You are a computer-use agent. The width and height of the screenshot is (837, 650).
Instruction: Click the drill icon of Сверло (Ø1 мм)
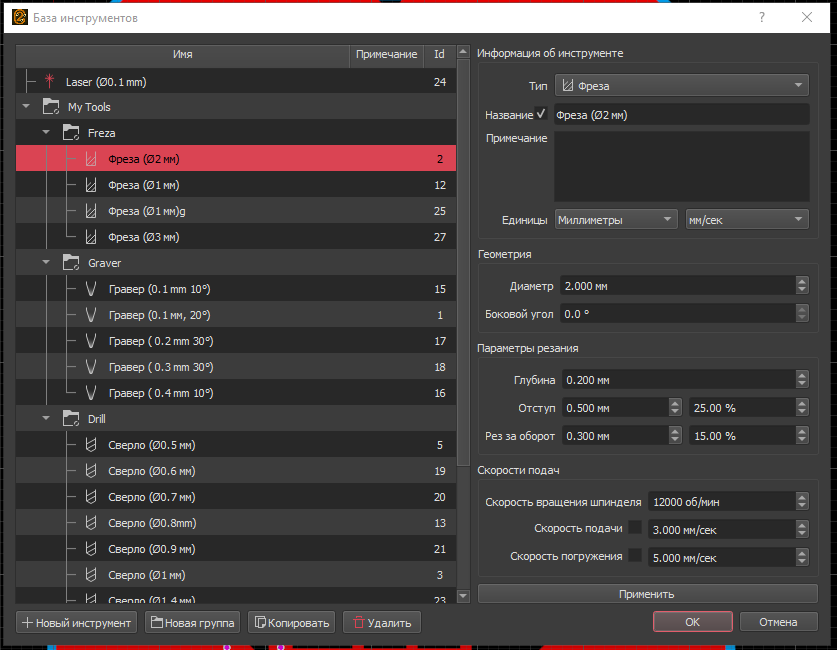point(91,575)
